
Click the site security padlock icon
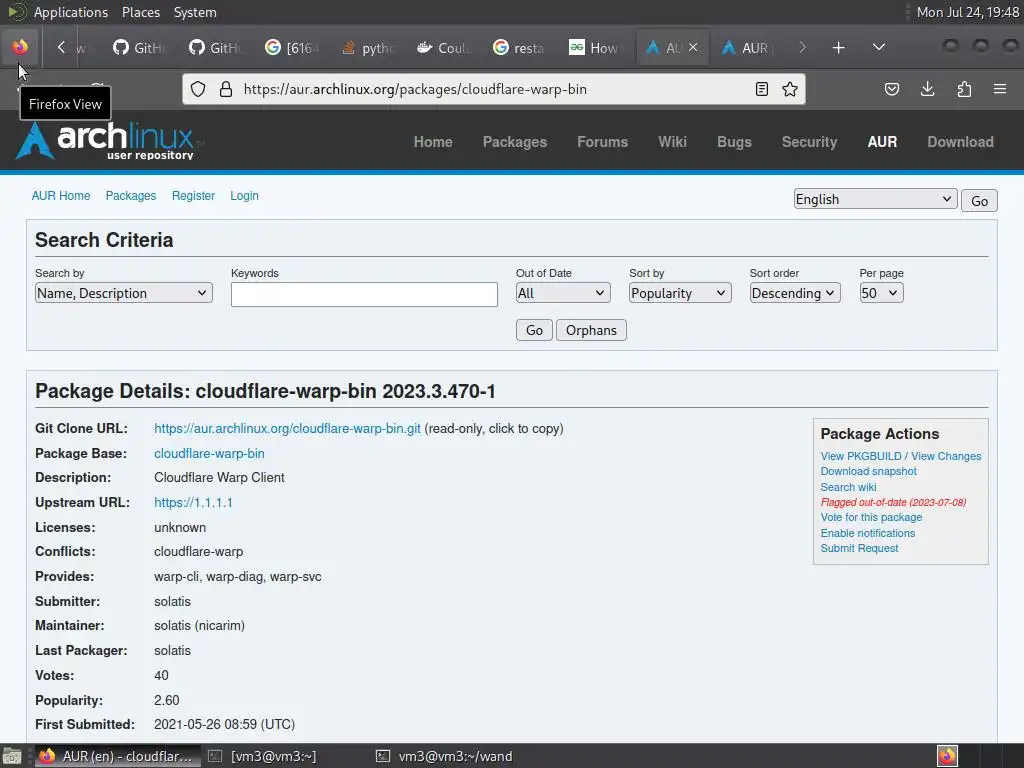pyautogui.click(x=226, y=89)
